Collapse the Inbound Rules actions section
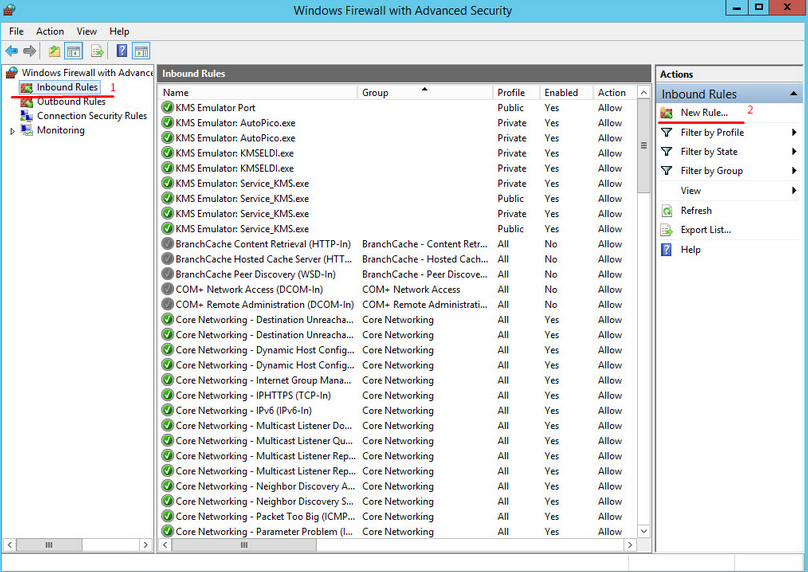Viewport: 808px width, 572px height. pyautogui.click(x=794, y=94)
